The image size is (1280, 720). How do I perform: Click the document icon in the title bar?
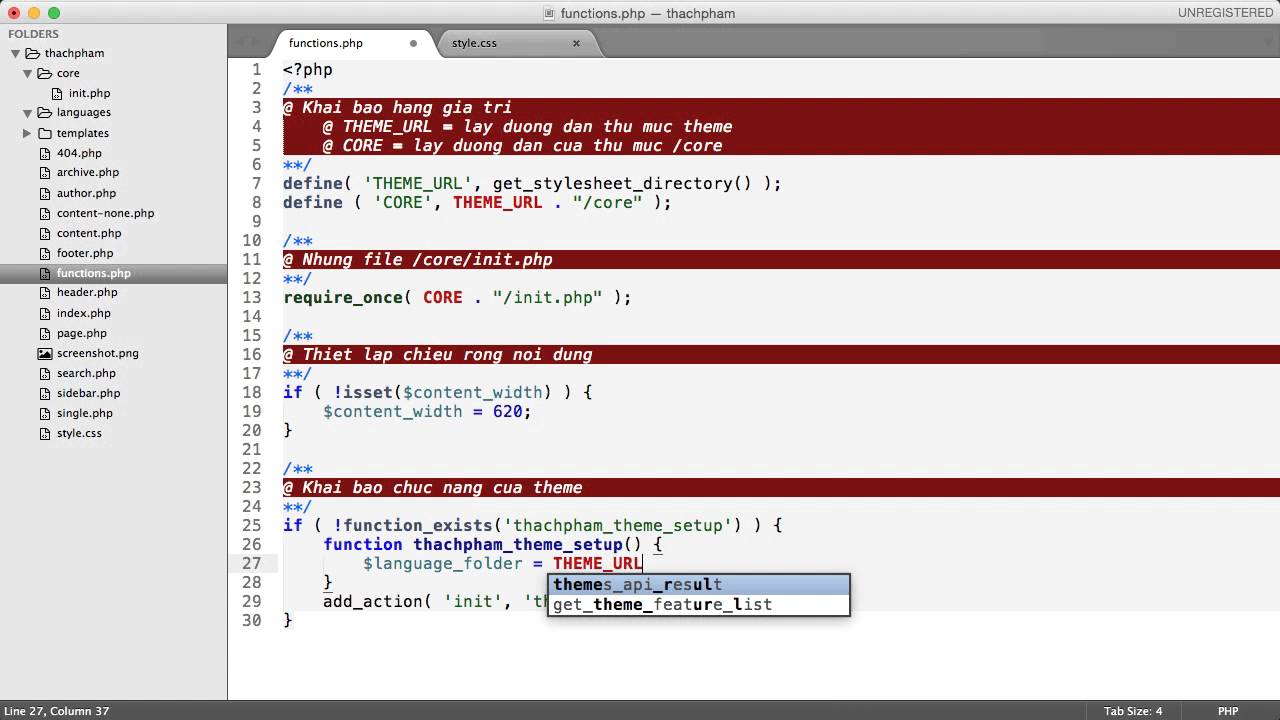tap(549, 13)
